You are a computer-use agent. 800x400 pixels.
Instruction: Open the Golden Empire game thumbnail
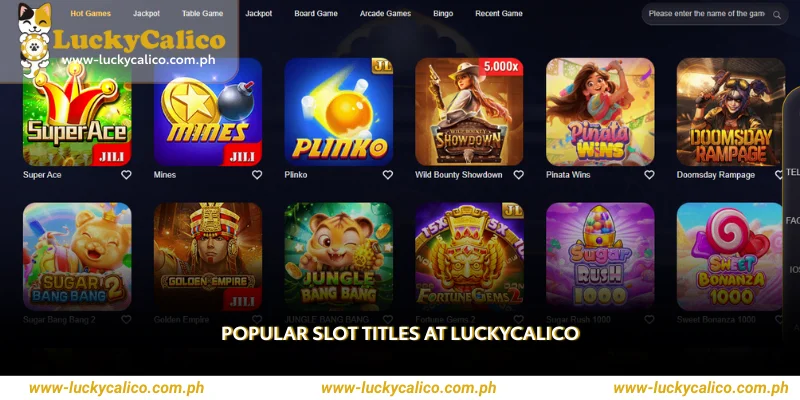pyautogui.click(x=208, y=257)
